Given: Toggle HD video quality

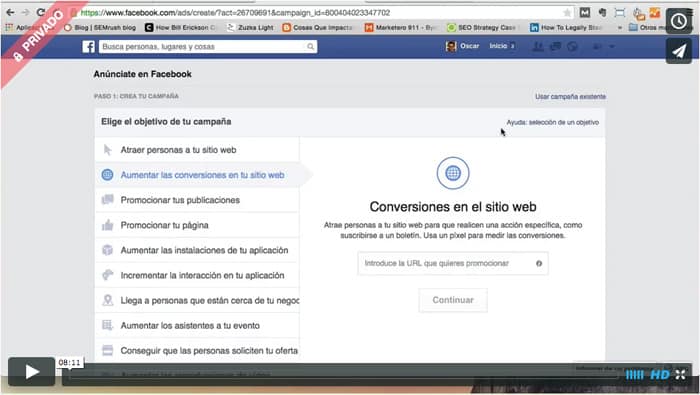Looking at the screenshot, I should pyautogui.click(x=659, y=375).
